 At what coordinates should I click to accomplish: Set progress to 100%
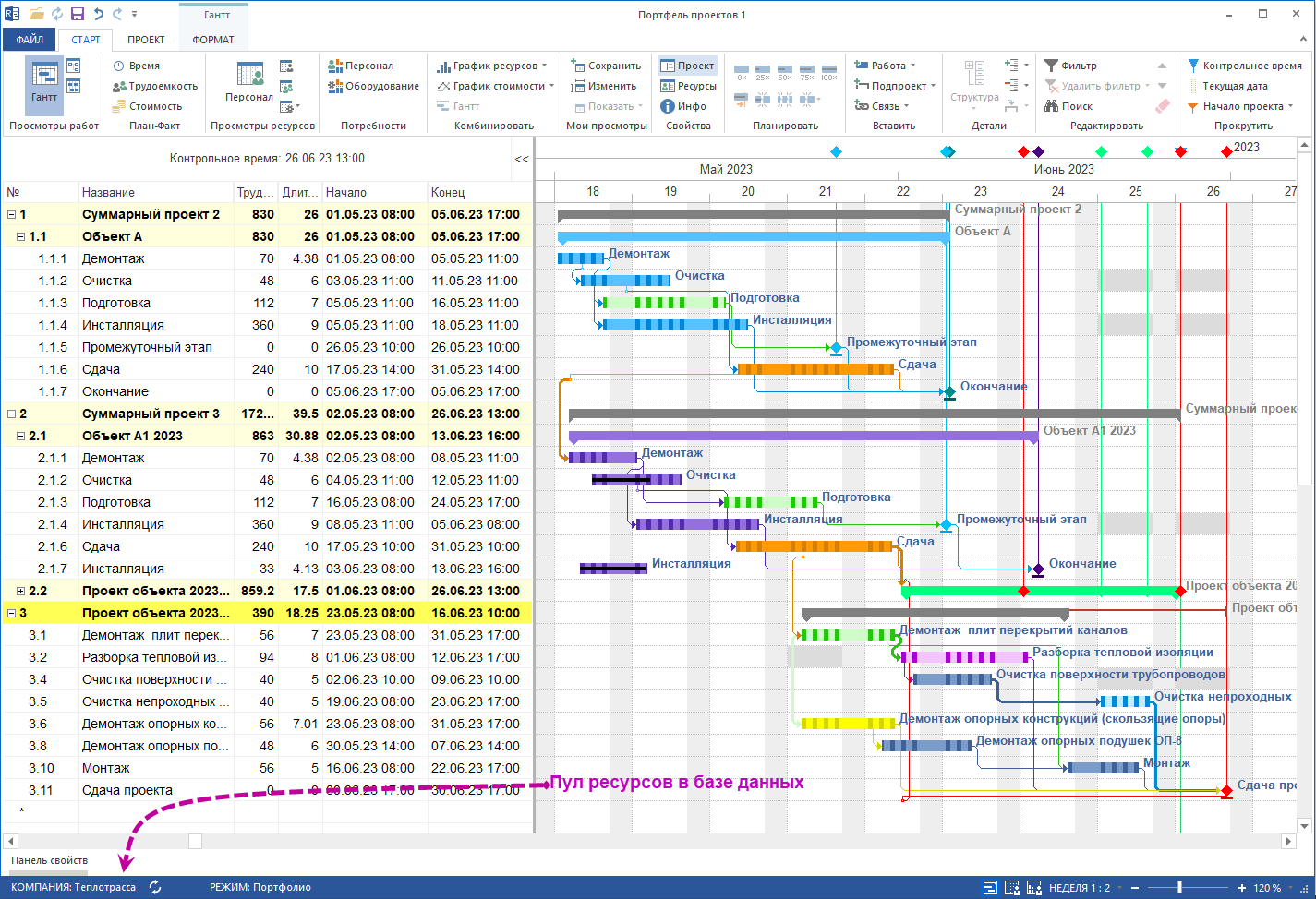(829, 73)
